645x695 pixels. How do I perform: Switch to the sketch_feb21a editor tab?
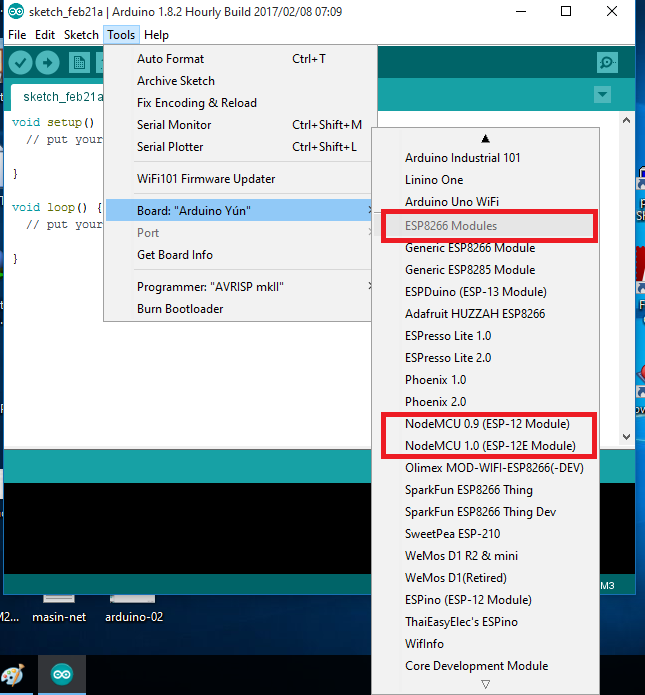(58, 97)
